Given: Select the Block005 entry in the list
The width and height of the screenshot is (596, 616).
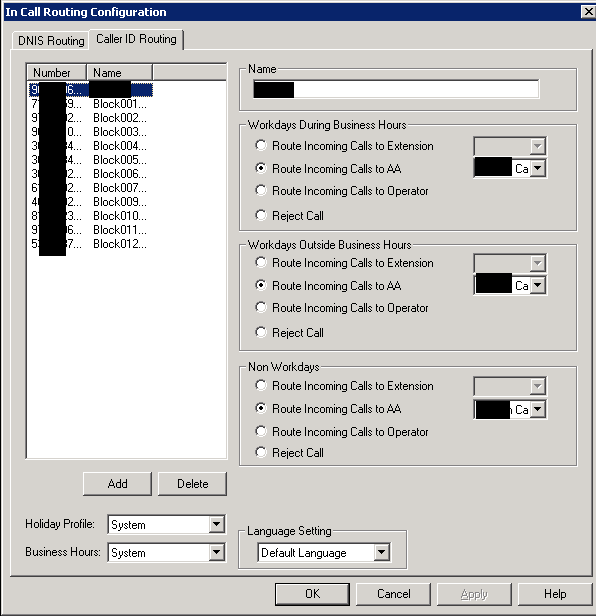Looking at the screenshot, I should (90, 160).
